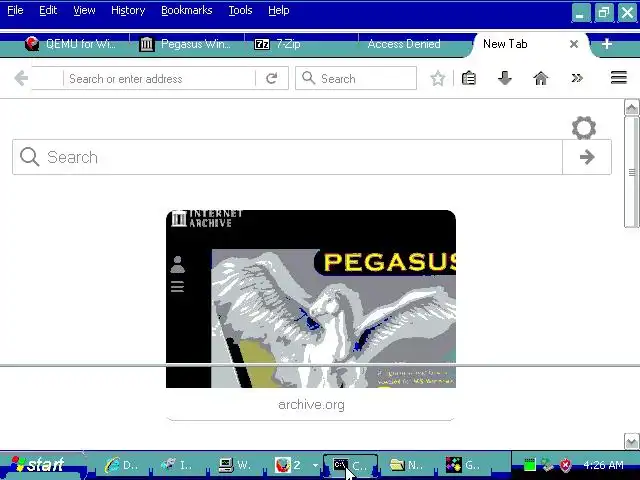The image size is (640, 480).
Task: Open the Downloads arrow icon
Action: tap(505, 78)
